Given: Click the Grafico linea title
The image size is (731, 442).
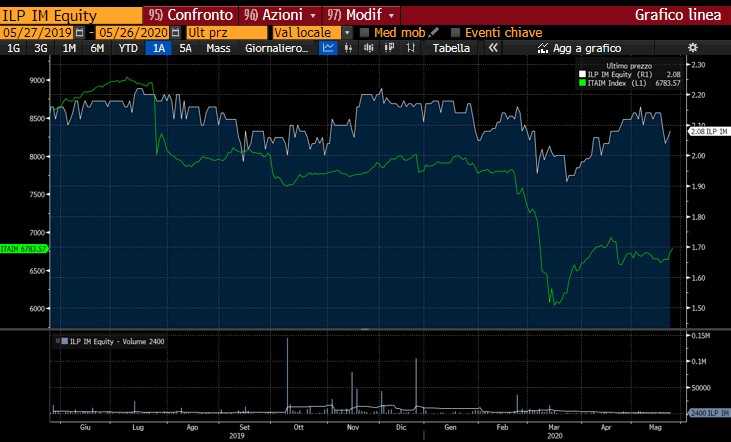Looking at the screenshot, I should (678, 15).
